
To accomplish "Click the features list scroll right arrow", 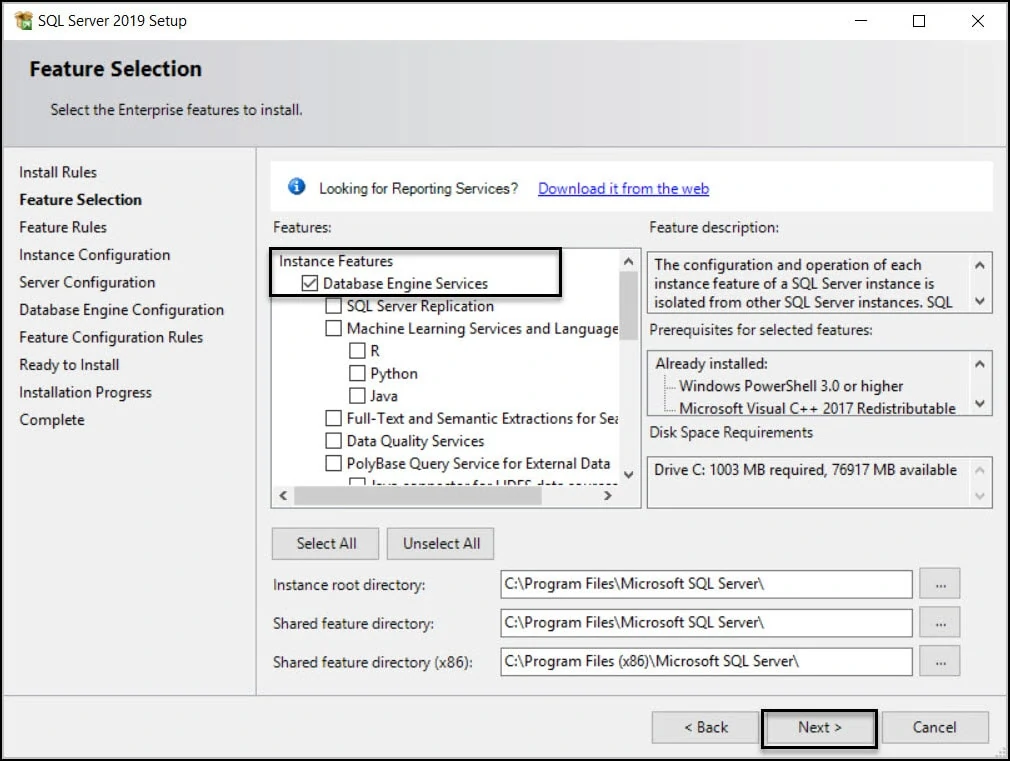I will [607, 496].
